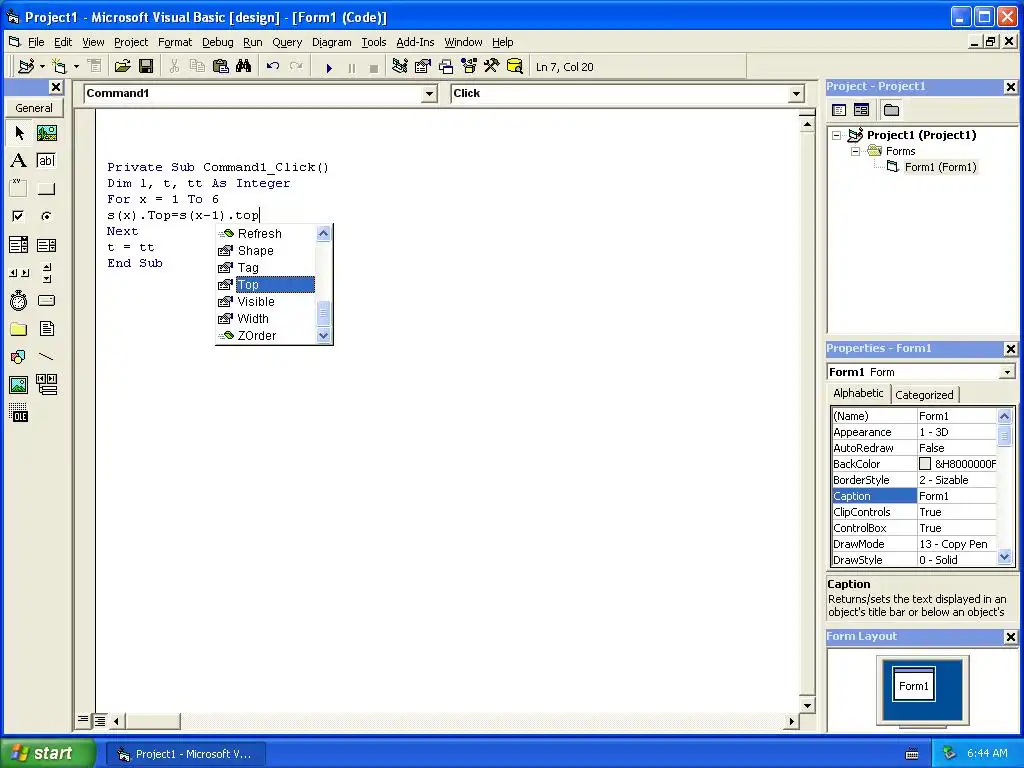Image resolution: width=1024 pixels, height=768 pixels.
Task: Switch to Procedure View at code window bottom
Action: click(x=83, y=720)
